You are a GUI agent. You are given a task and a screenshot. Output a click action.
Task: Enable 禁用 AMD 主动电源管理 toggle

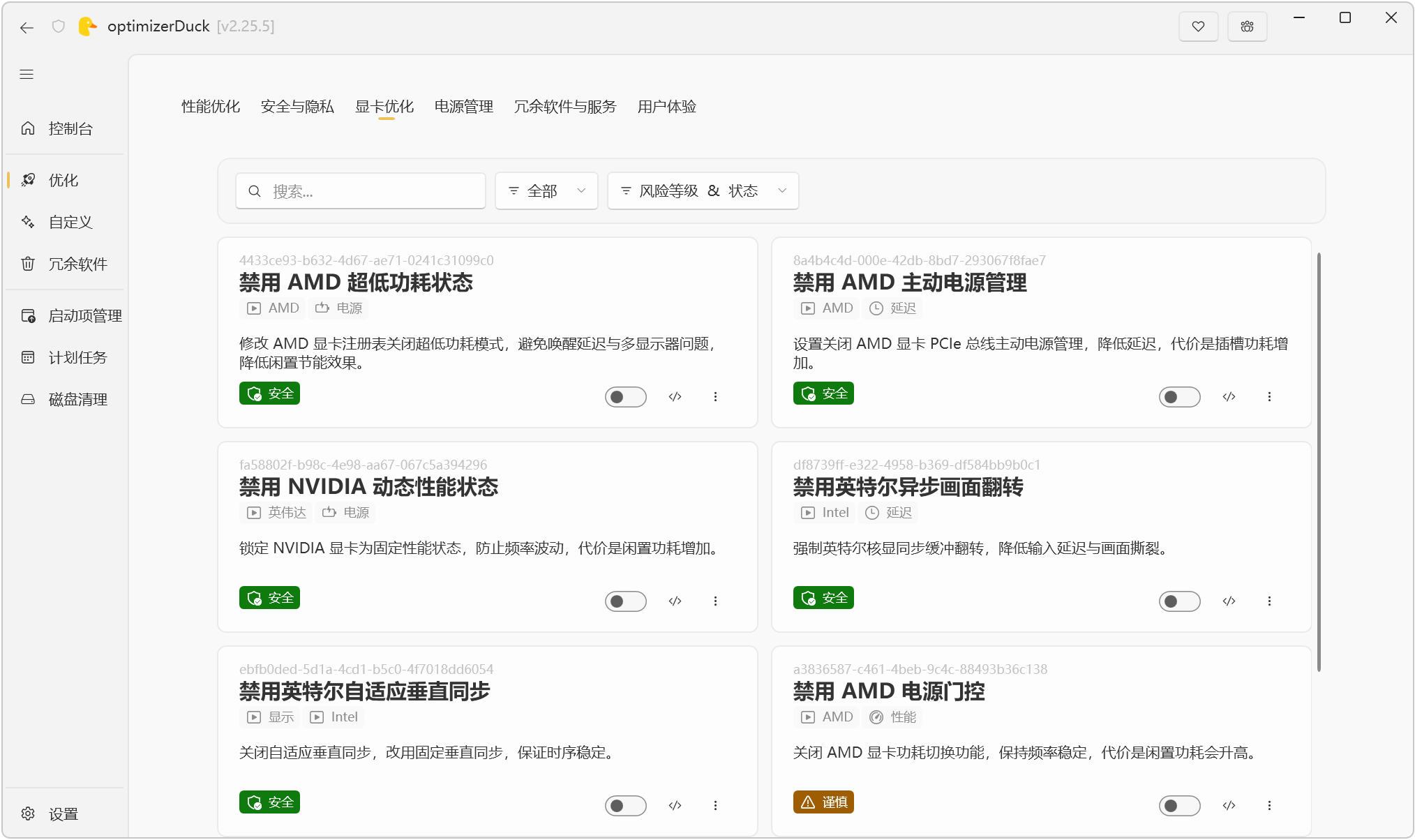pos(1180,397)
